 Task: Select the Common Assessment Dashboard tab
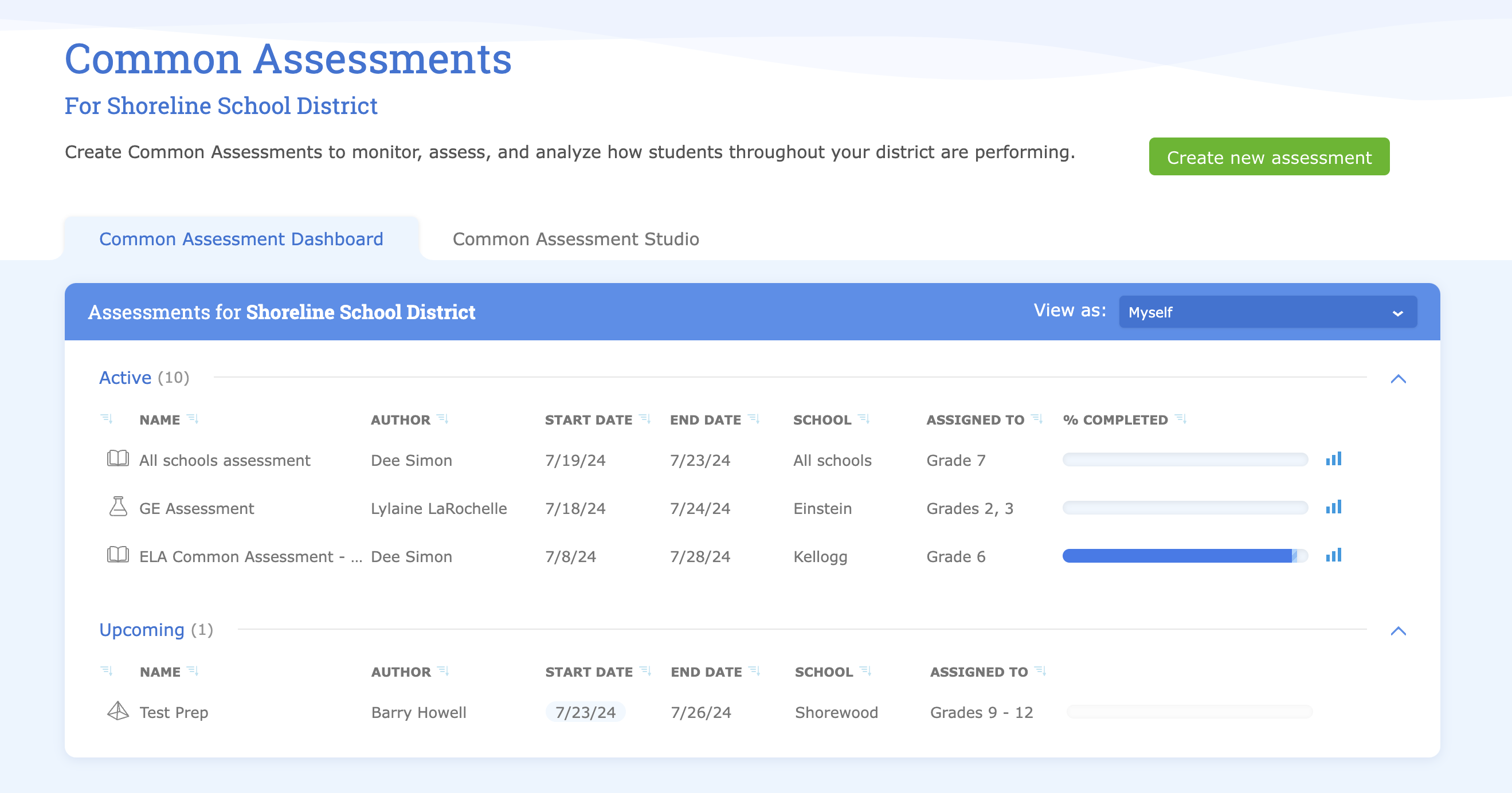click(241, 238)
